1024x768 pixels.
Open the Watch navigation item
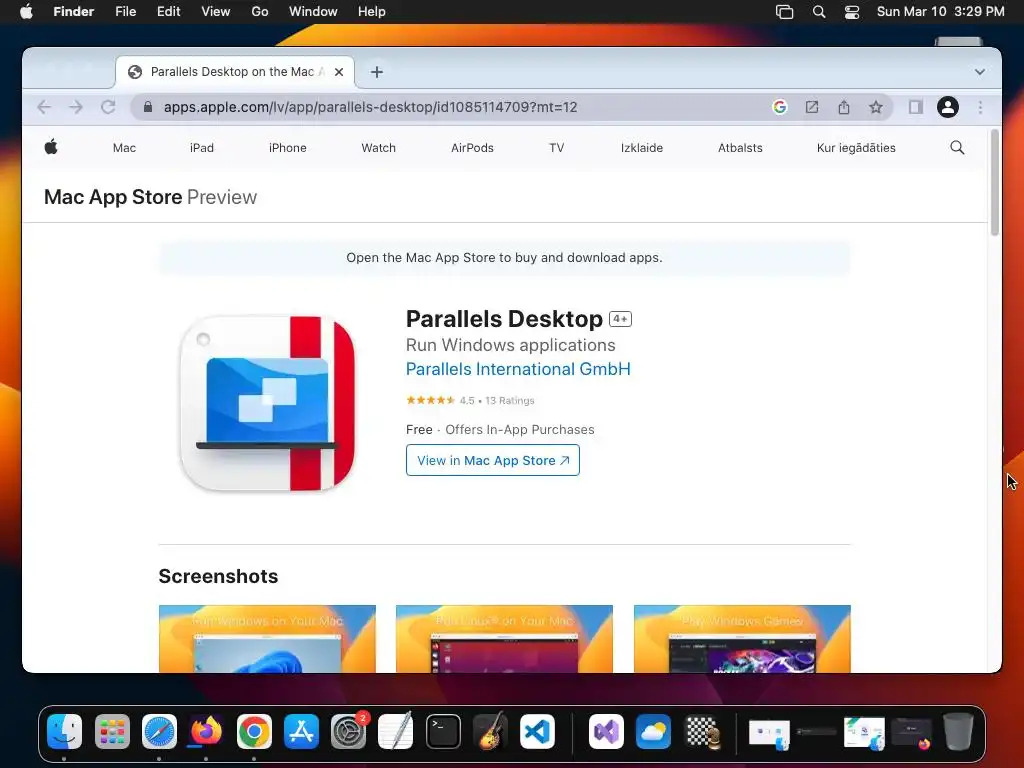378,148
